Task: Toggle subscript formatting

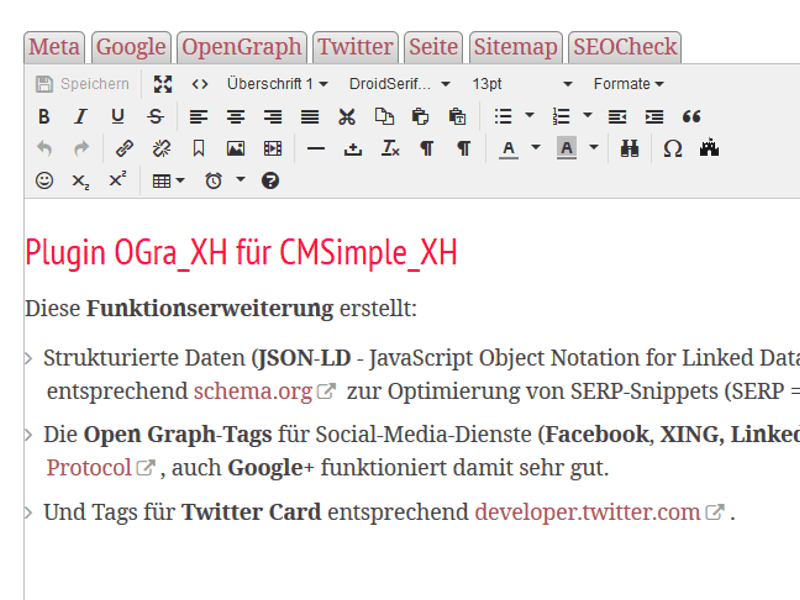Action: tap(81, 181)
